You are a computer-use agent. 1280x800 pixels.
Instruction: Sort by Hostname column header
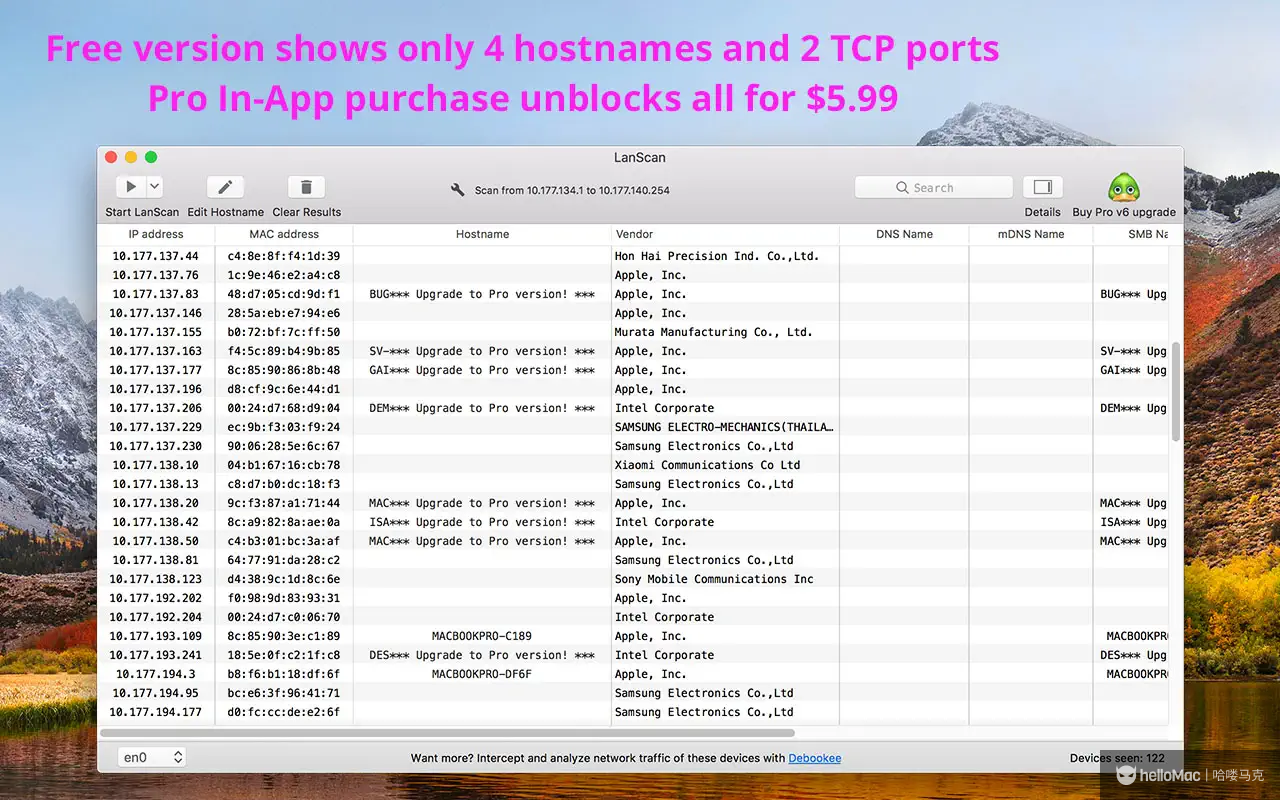[x=482, y=234]
